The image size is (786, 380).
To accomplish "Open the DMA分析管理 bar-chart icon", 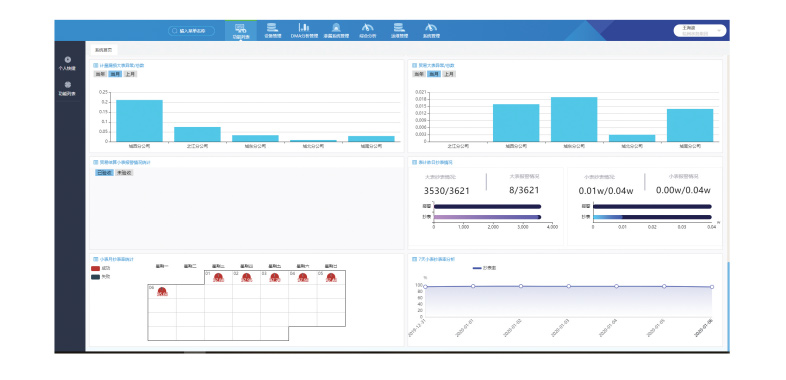I will pyautogui.click(x=304, y=27).
